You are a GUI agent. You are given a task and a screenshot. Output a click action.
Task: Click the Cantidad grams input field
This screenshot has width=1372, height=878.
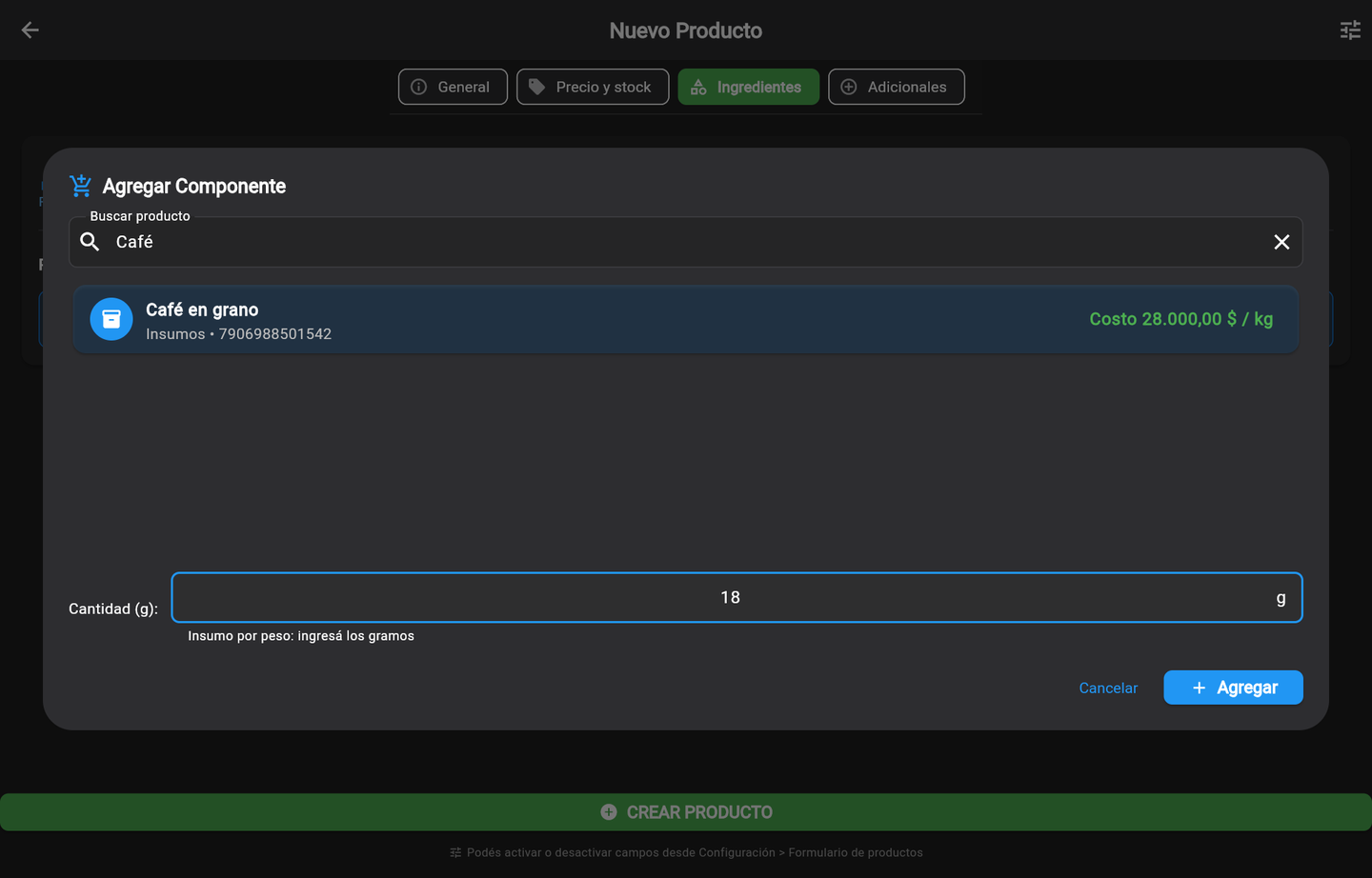pos(736,597)
